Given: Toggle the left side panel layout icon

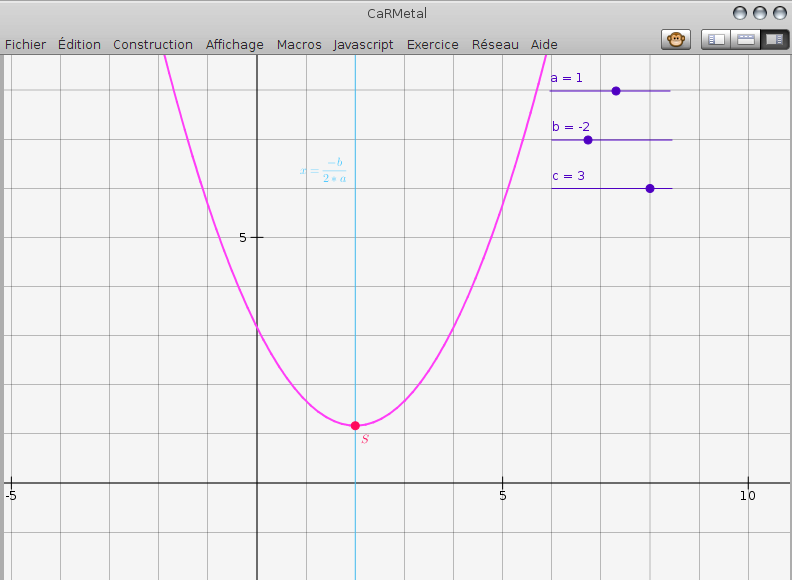Looking at the screenshot, I should (x=716, y=39).
